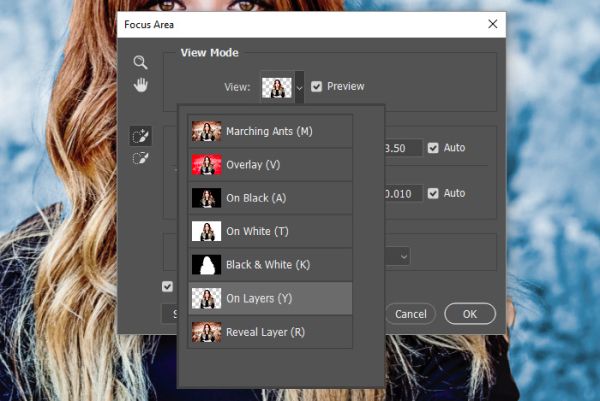Confirm with the OK button
600x401 pixels.
tap(470, 314)
